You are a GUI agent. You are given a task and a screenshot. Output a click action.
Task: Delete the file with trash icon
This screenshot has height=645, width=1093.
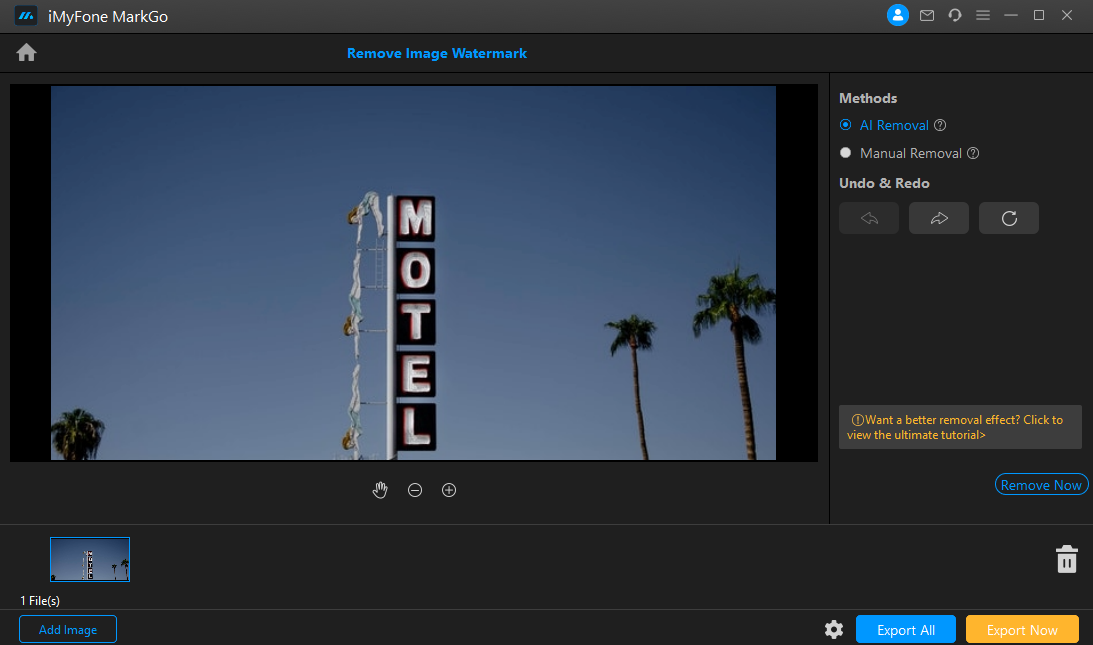(1067, 559)
